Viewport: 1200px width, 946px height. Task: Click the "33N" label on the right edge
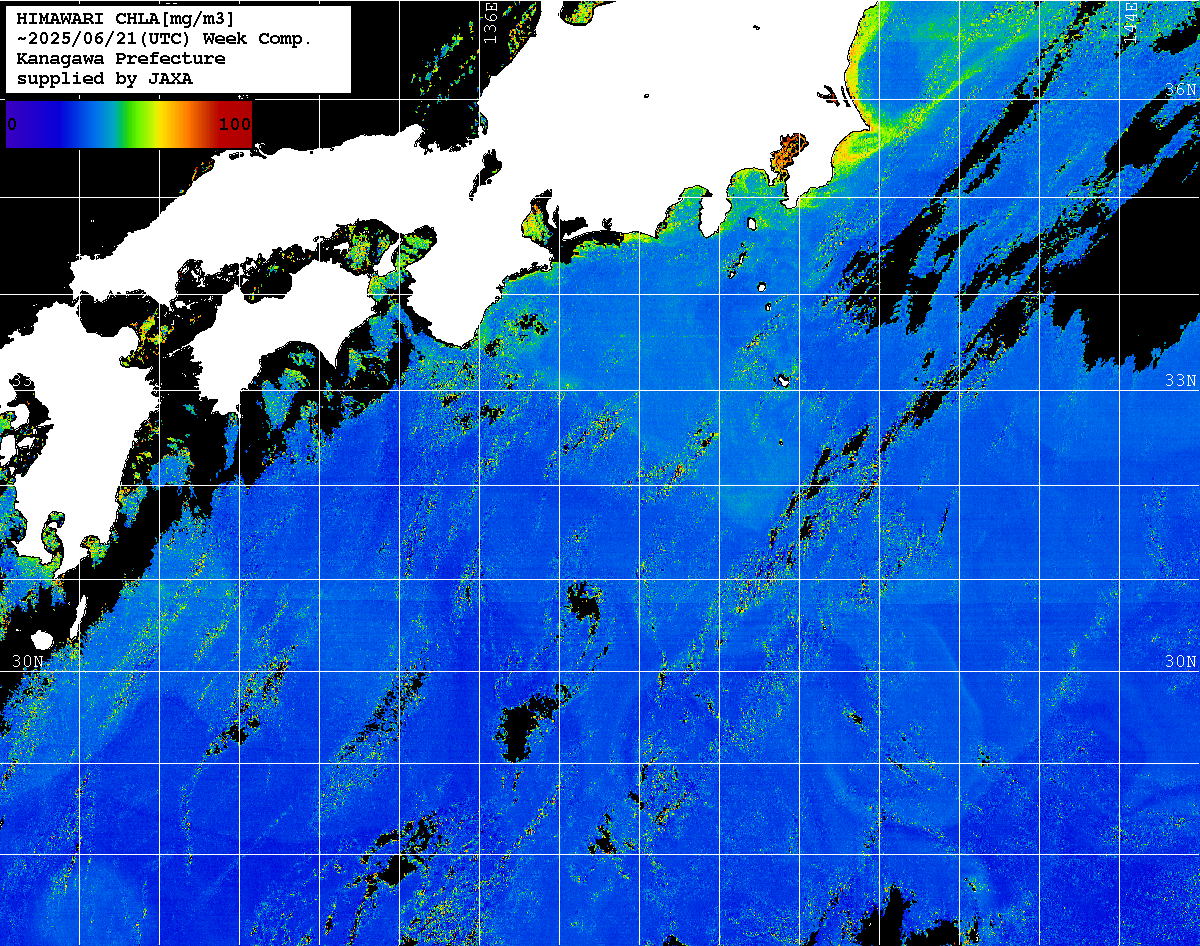point(1181,381)
